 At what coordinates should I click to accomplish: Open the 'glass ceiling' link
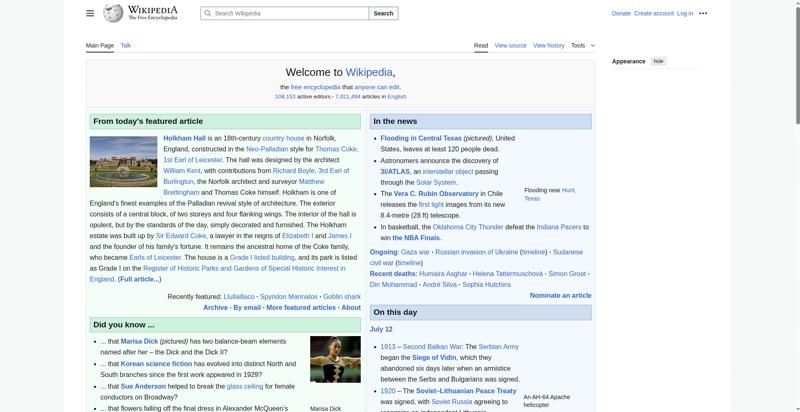245,387
